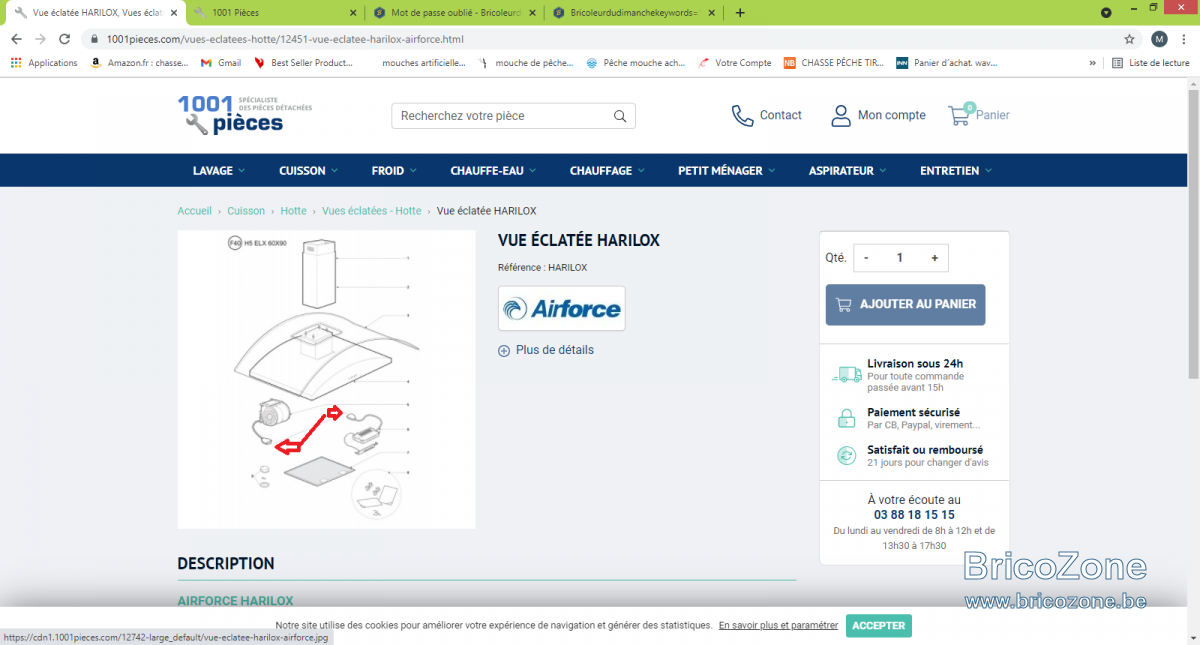
Task: Expand the CHAUFFAGE menu
Action: 608,171
